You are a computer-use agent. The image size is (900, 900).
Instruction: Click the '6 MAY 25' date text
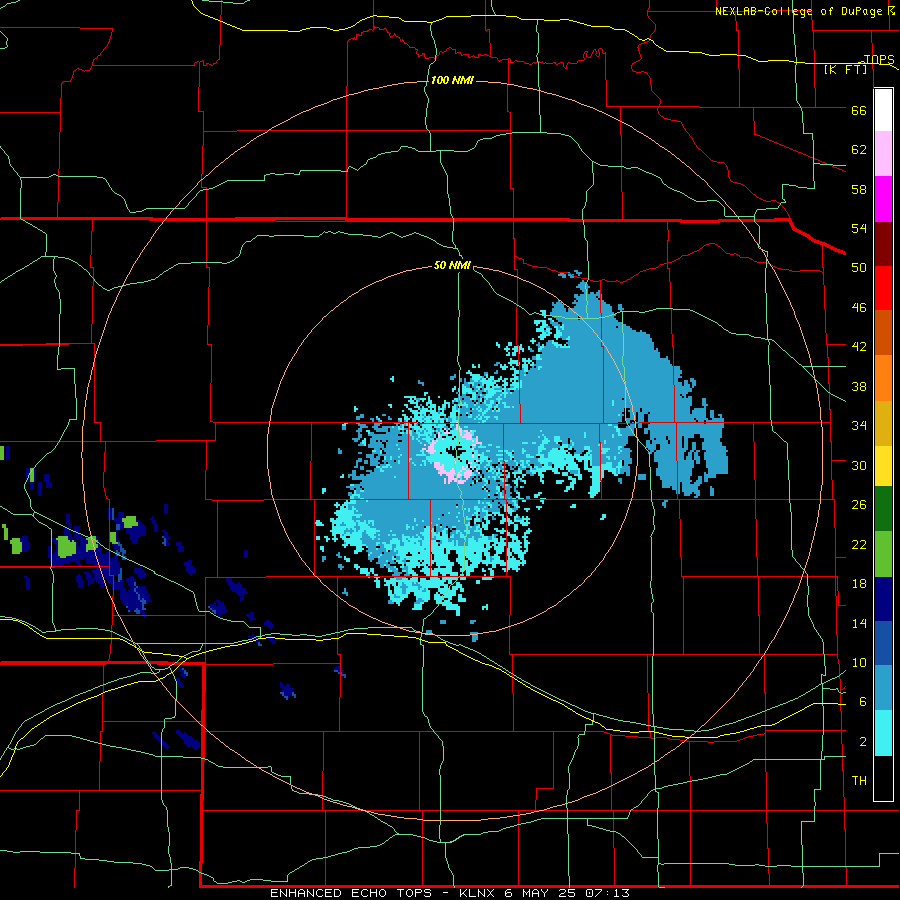click(x=540, y=893)
